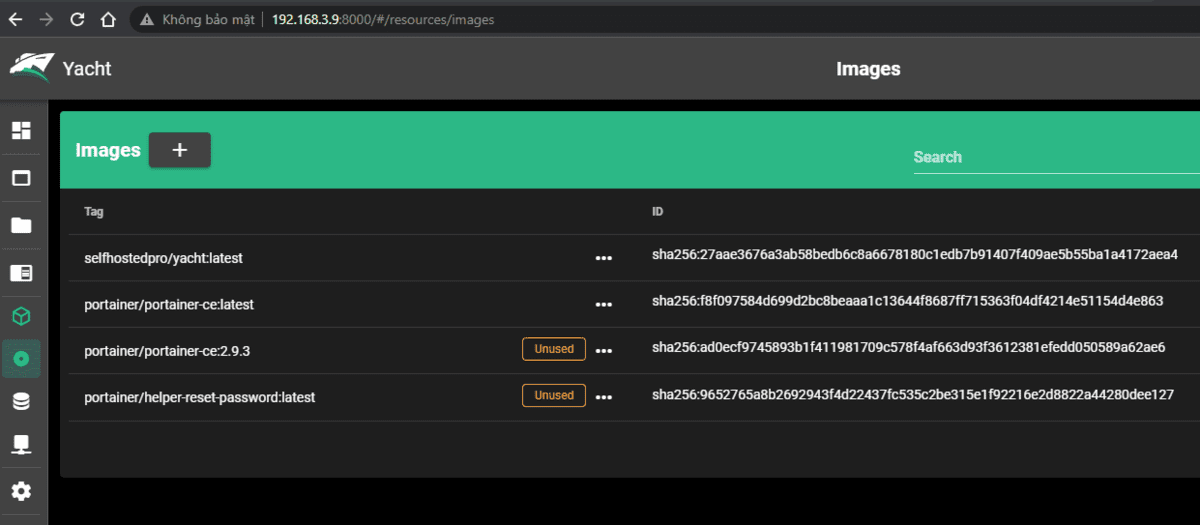Click the Unused badge on portainer-ce:2.9.3
1200x525 pixels.
554,349
